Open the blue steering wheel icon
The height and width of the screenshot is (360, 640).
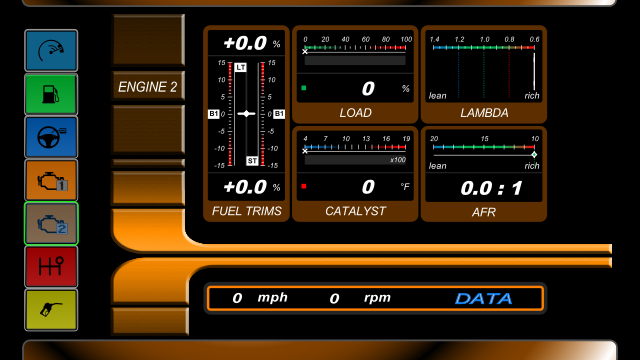[51, 137]
